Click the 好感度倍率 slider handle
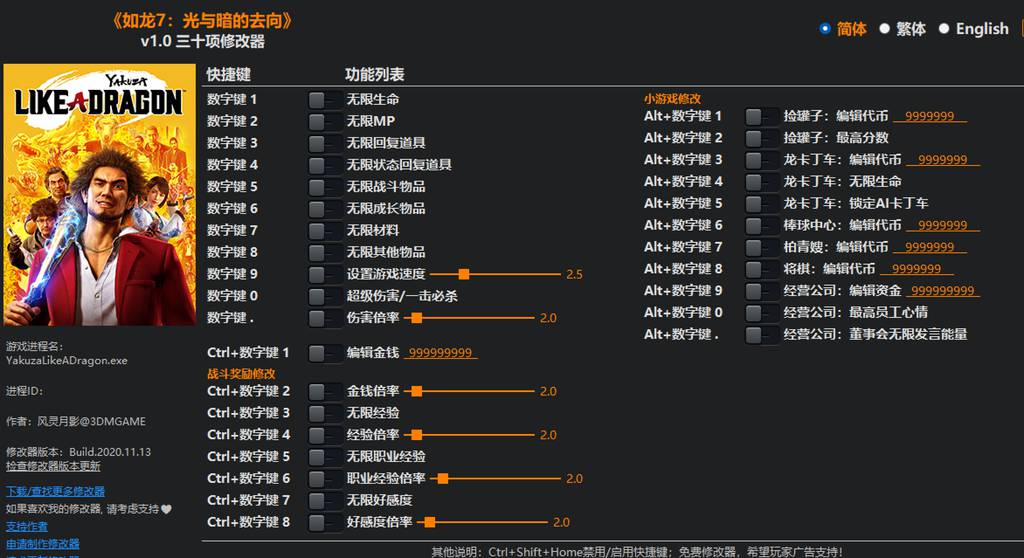 (x=430, y=522)
